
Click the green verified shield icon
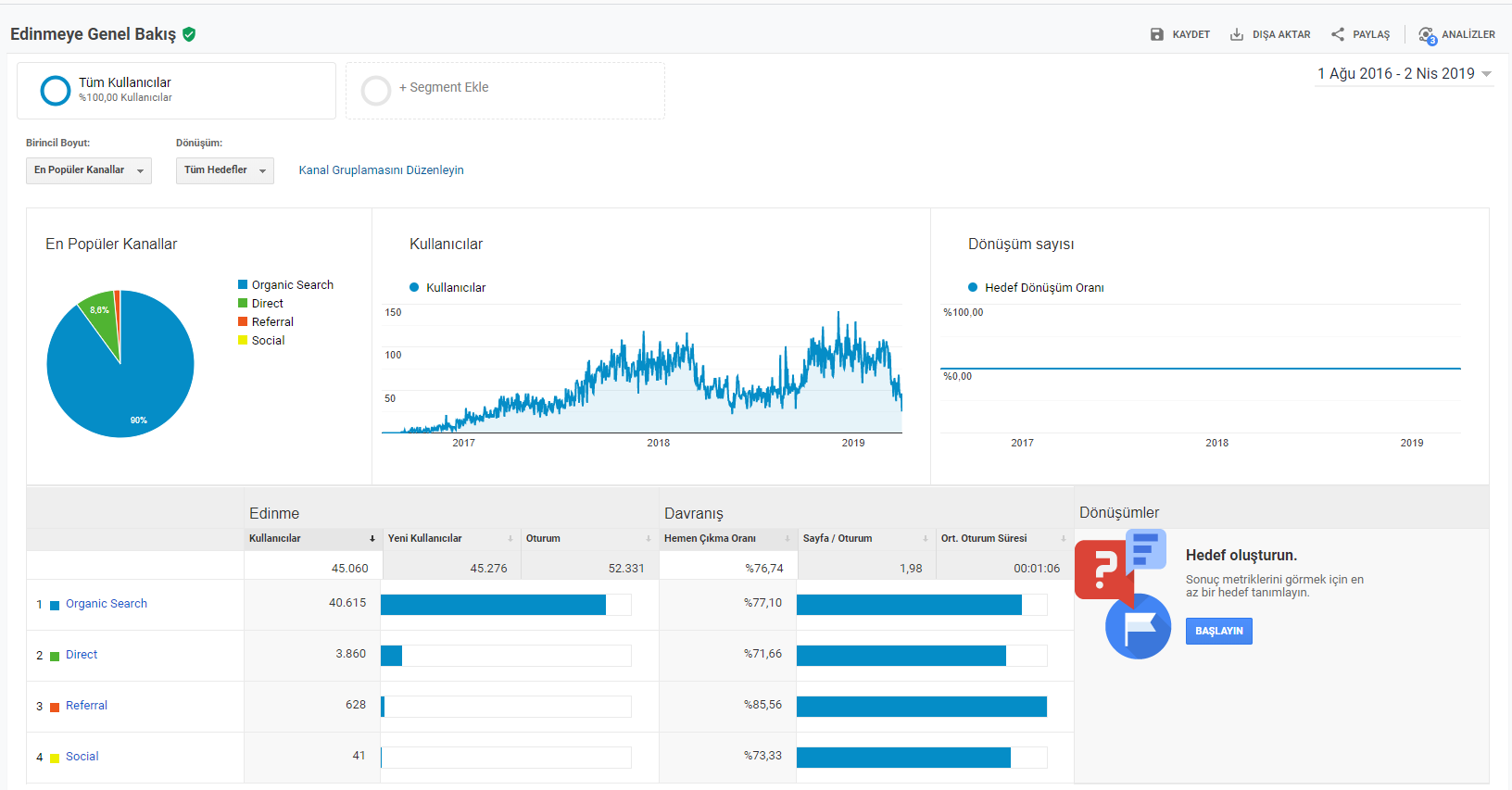[x=189, y=34]
